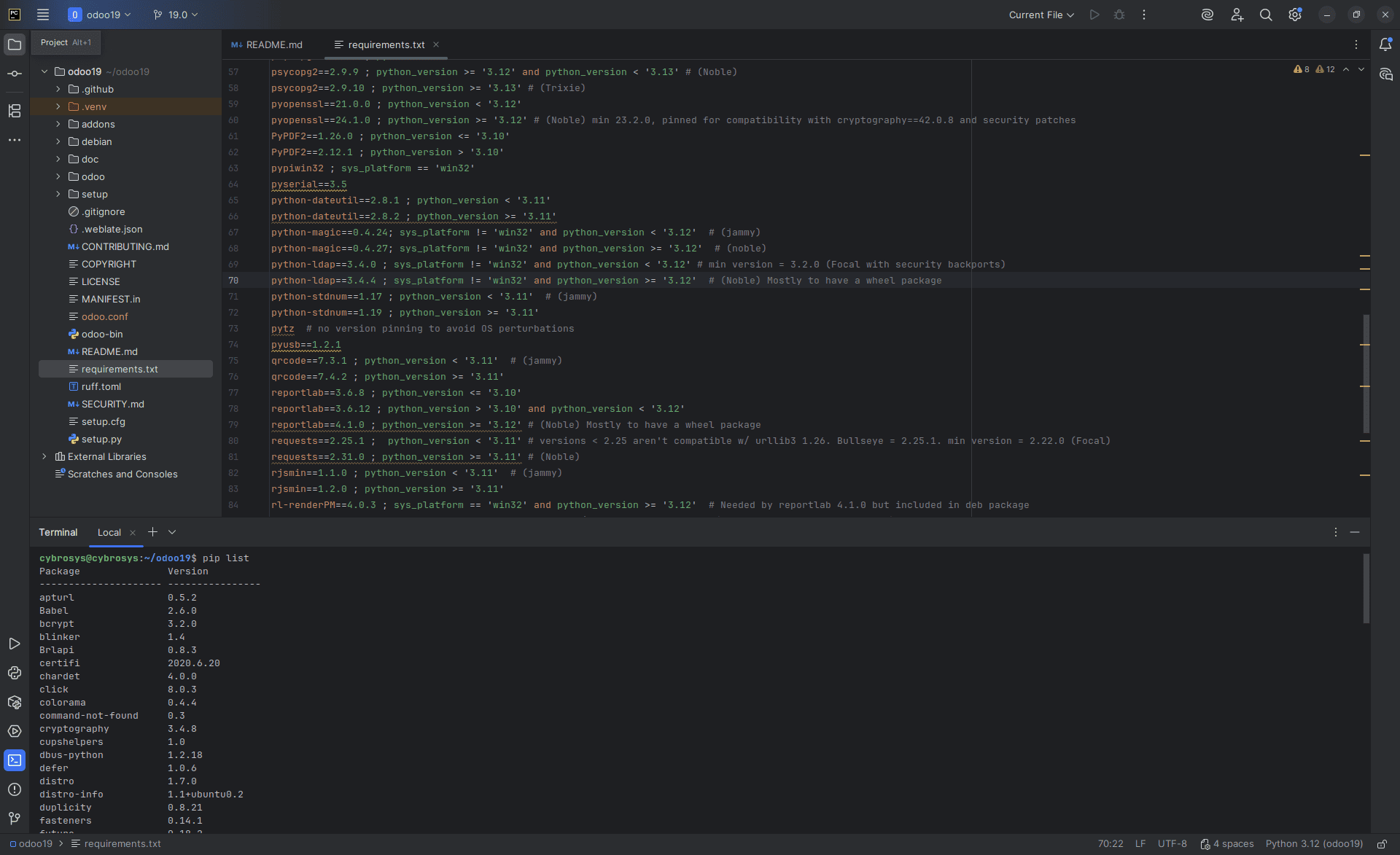Open the Commit tool window
Viewport: 1400px width, 855px height.
click(x=15, y=74)
